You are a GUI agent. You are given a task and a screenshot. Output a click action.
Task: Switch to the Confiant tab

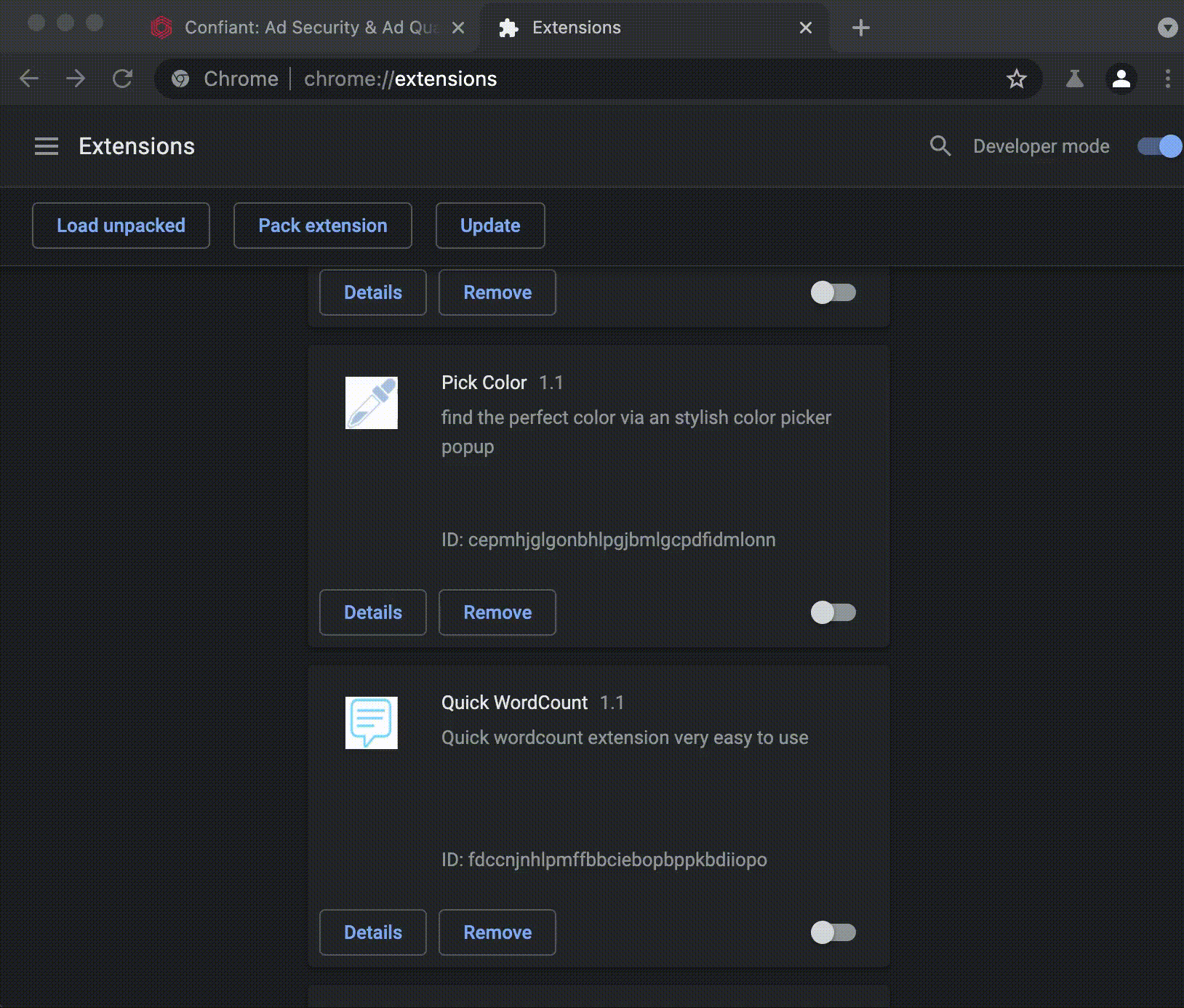309,28
